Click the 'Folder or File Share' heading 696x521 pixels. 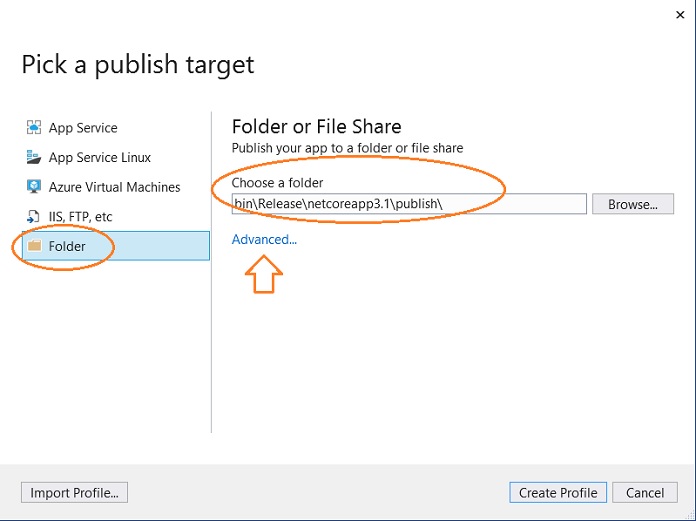coord(316,126)
